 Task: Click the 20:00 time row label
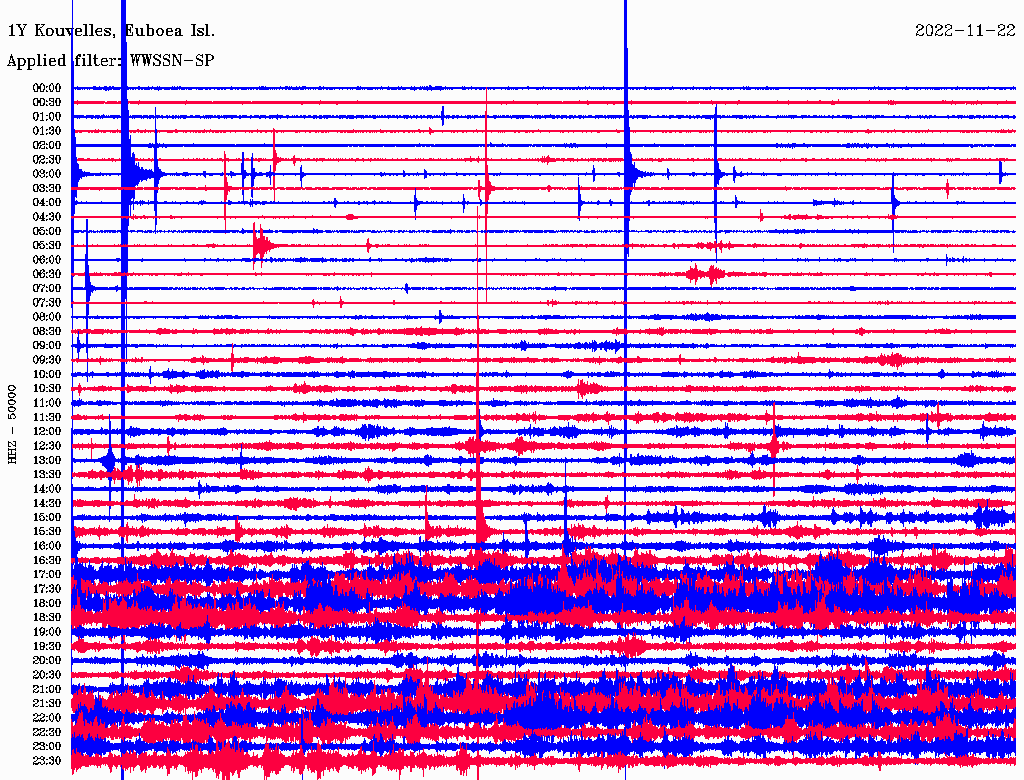coord(47,661)
